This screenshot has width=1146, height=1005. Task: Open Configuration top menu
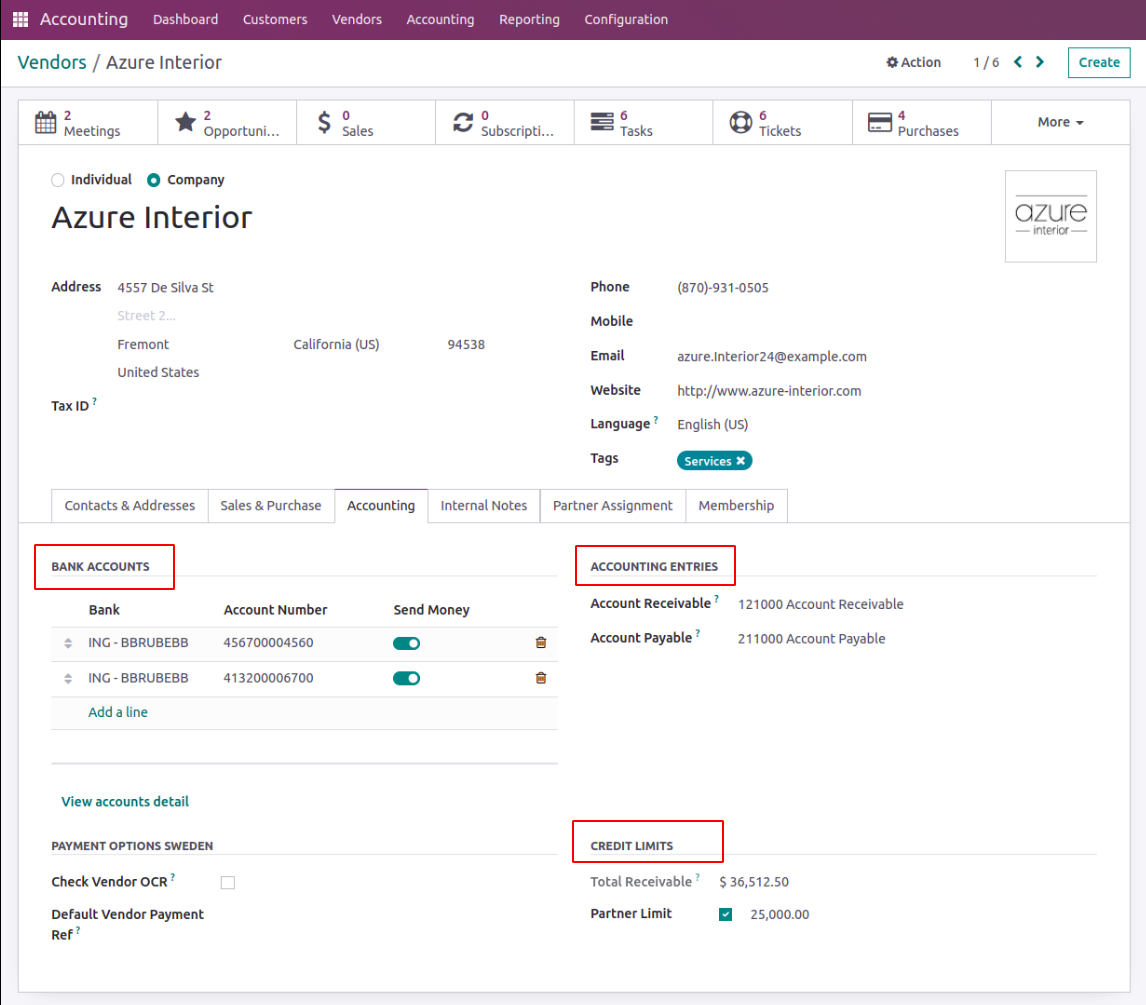626,20
